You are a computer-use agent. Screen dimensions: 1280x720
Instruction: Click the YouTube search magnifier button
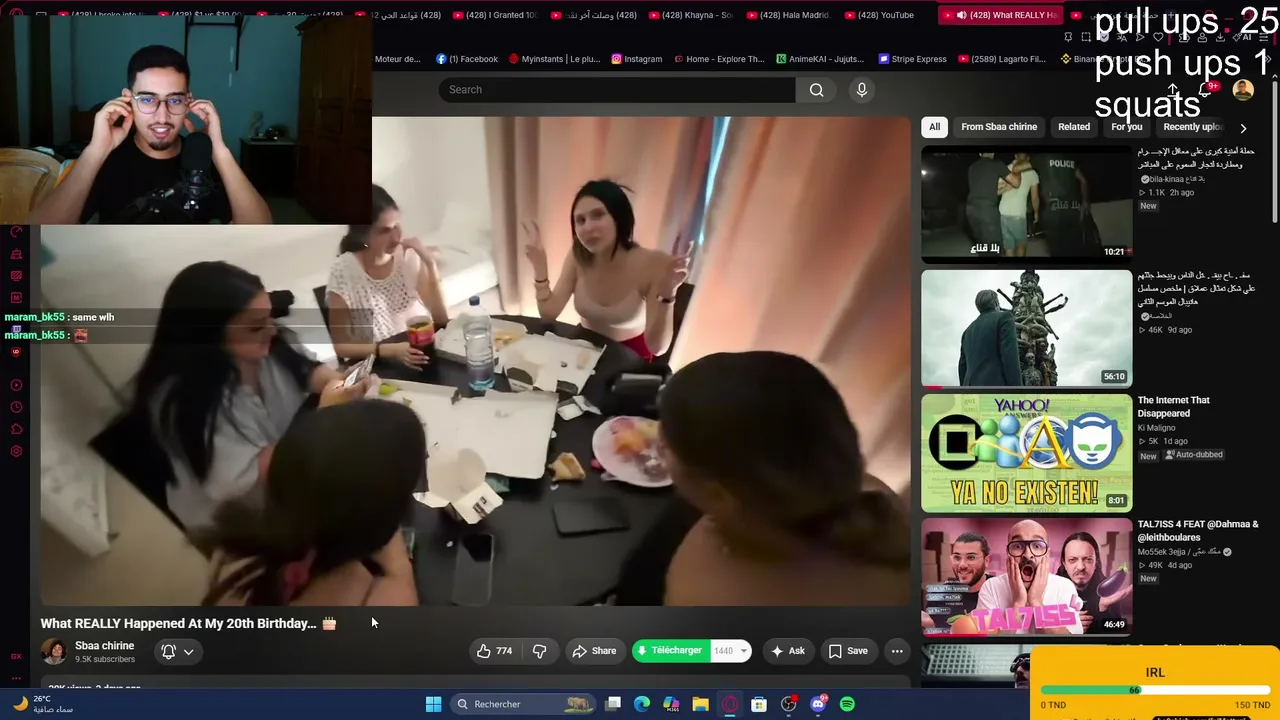(816, 90)
